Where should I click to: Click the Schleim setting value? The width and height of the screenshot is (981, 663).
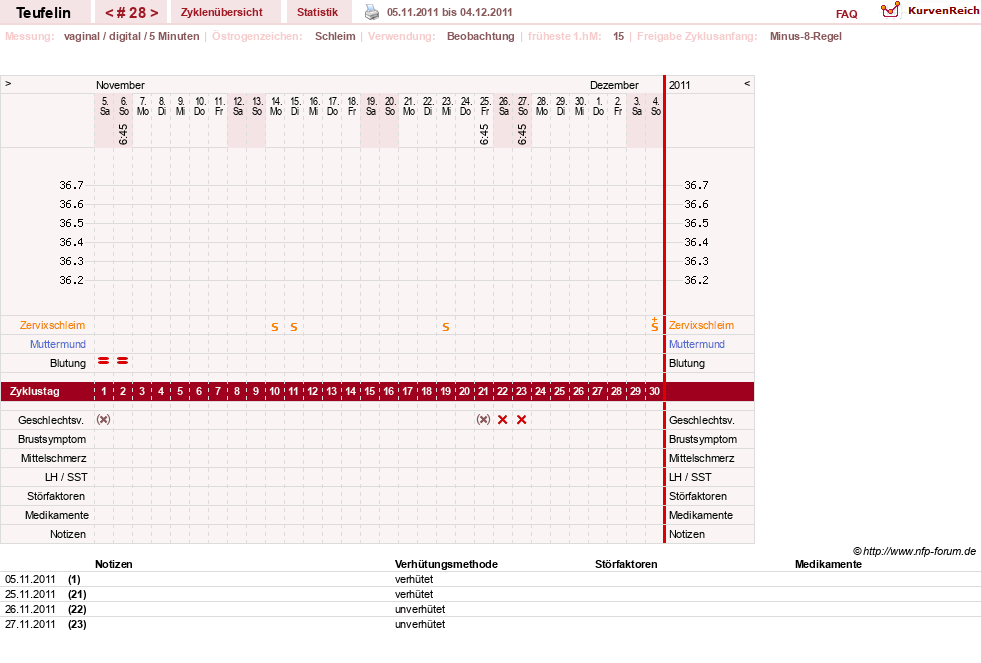point(335,36)
